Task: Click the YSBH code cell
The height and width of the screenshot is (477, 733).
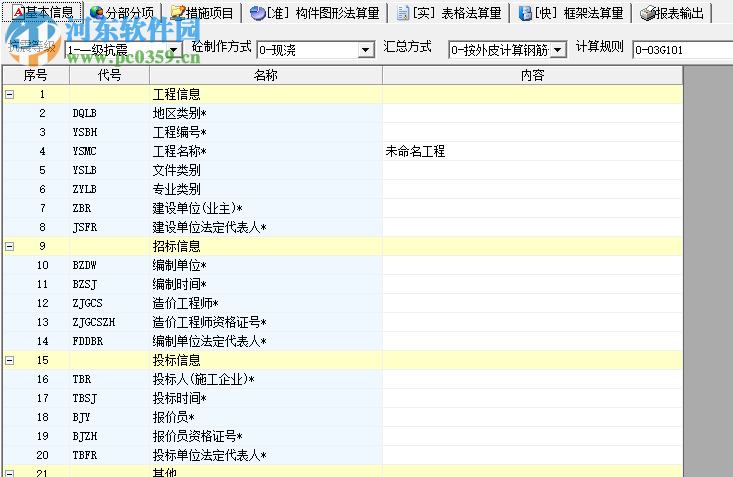Action: pos(109,132)
